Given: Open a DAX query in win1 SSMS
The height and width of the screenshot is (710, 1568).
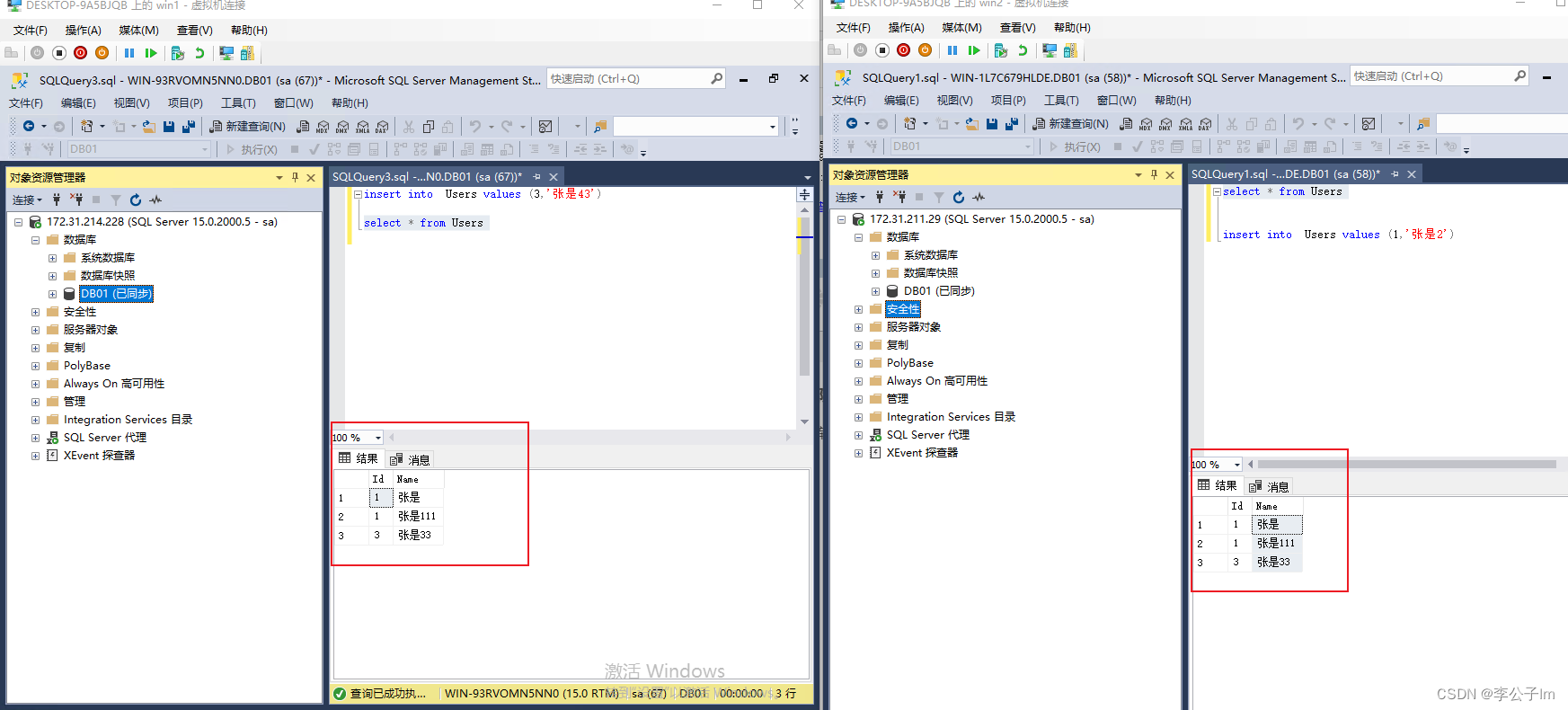Looking at the screenshot, I should pyautogui.click(x=382, y=127).
